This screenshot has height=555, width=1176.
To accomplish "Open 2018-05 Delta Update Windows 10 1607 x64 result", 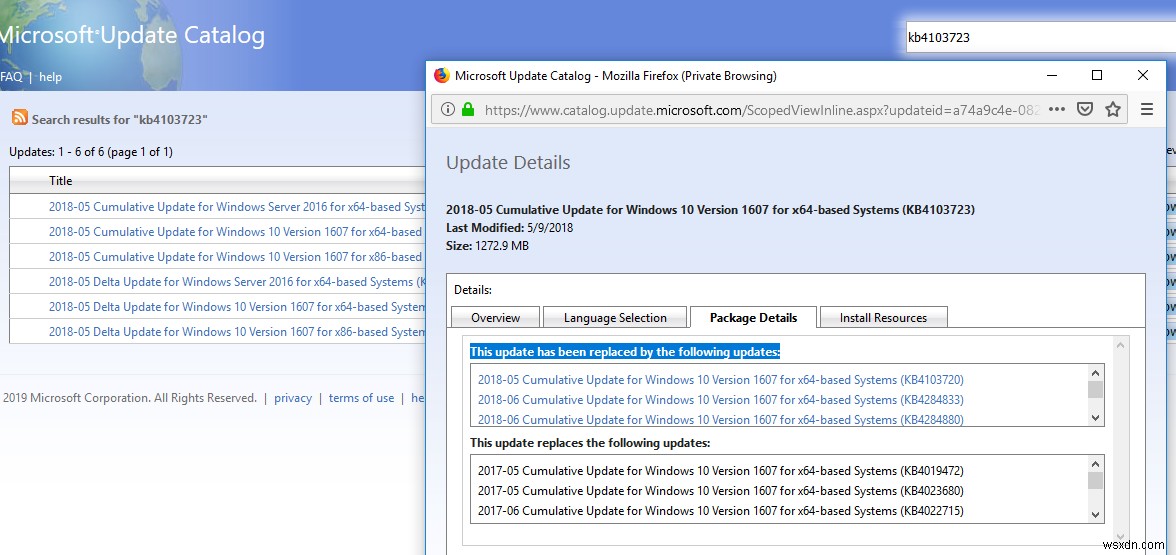I will [237, 306].
